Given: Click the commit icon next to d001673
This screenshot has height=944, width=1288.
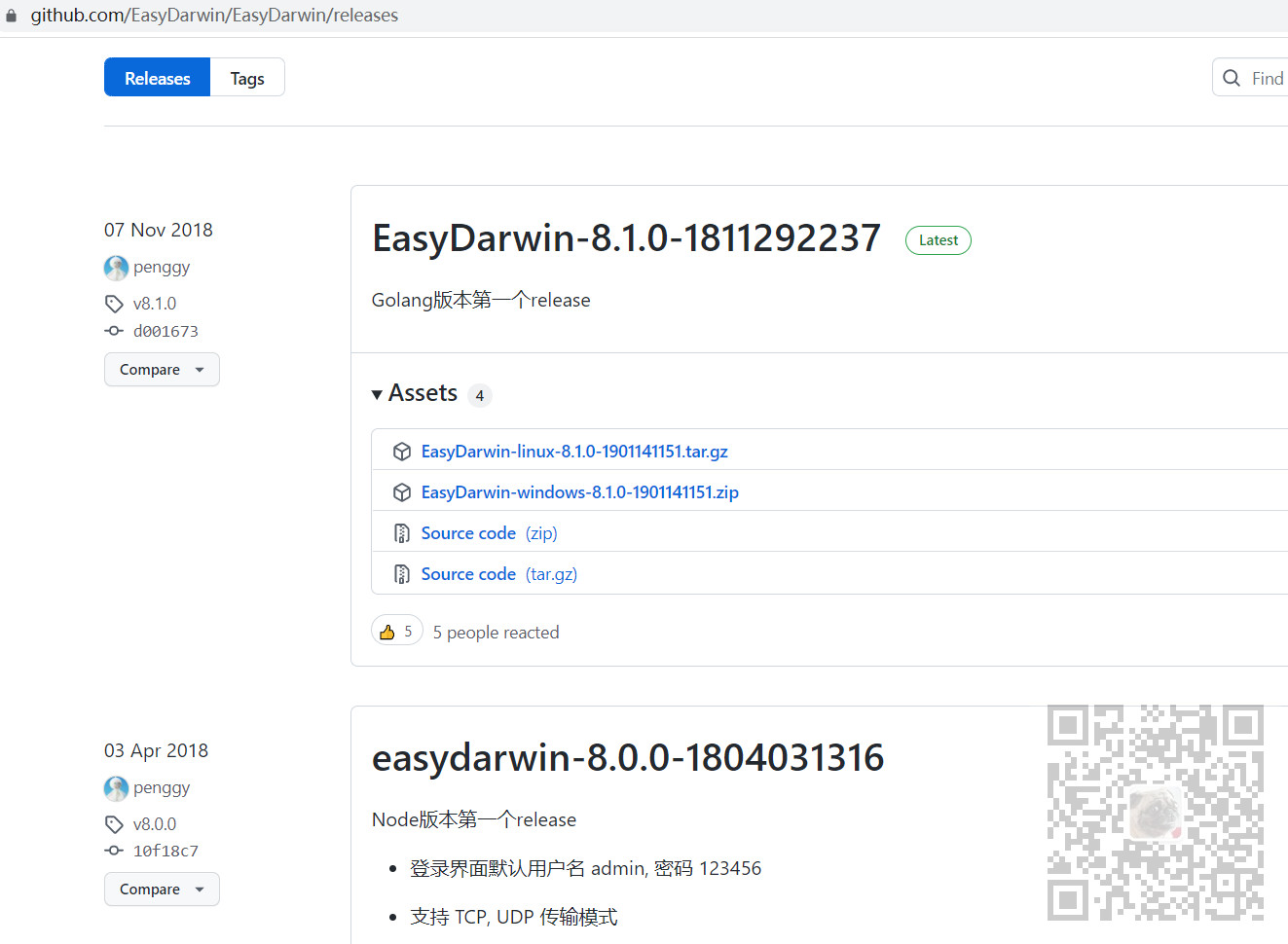Looking at the screenshot, I should (x=115, y=331).
